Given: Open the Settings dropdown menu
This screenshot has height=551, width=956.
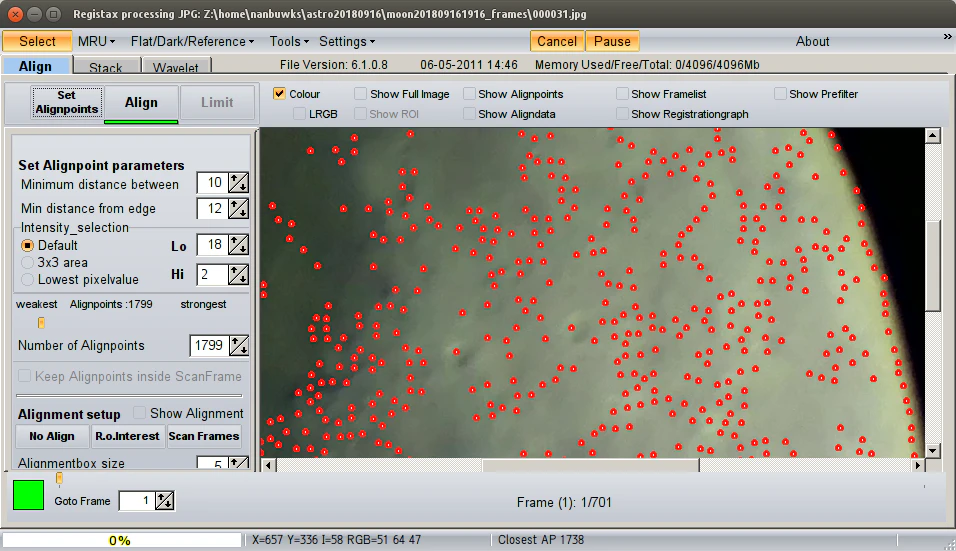Looking at the screenshot, I should 347,41.
